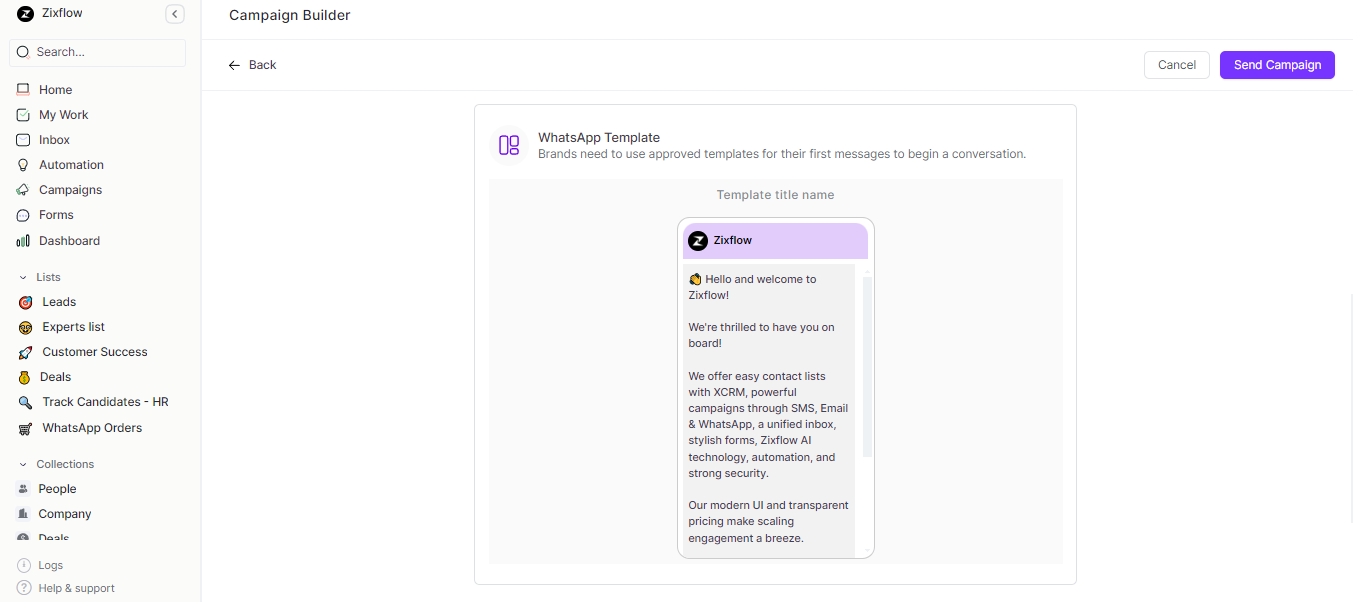Click inside the Search field
This screenshot has height=602, width=1353.
97,51
